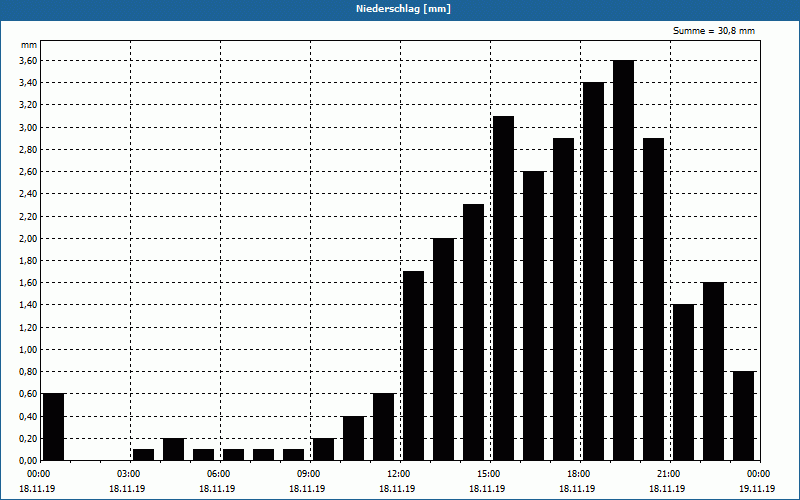Click the 3,40 y-axis value
Screen dimensions: 800x500
coord(29,83)
